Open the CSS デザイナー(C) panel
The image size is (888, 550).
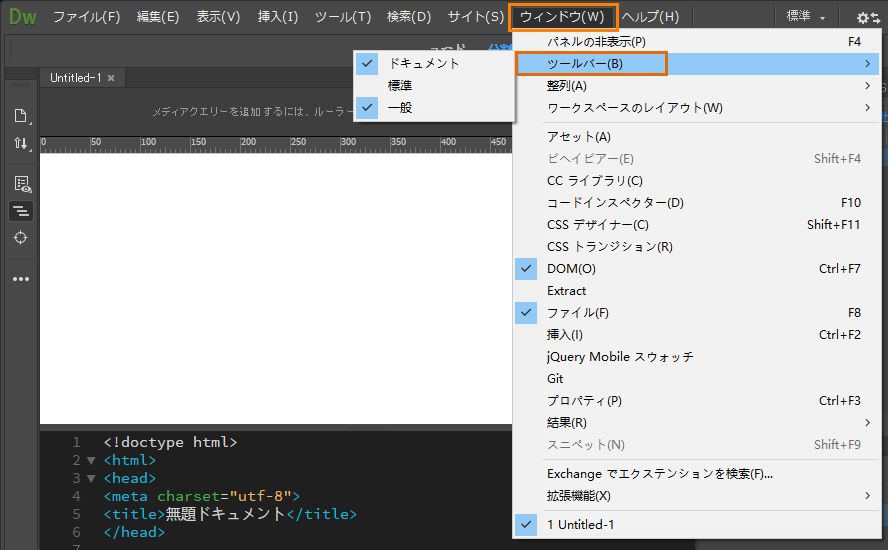697,225
